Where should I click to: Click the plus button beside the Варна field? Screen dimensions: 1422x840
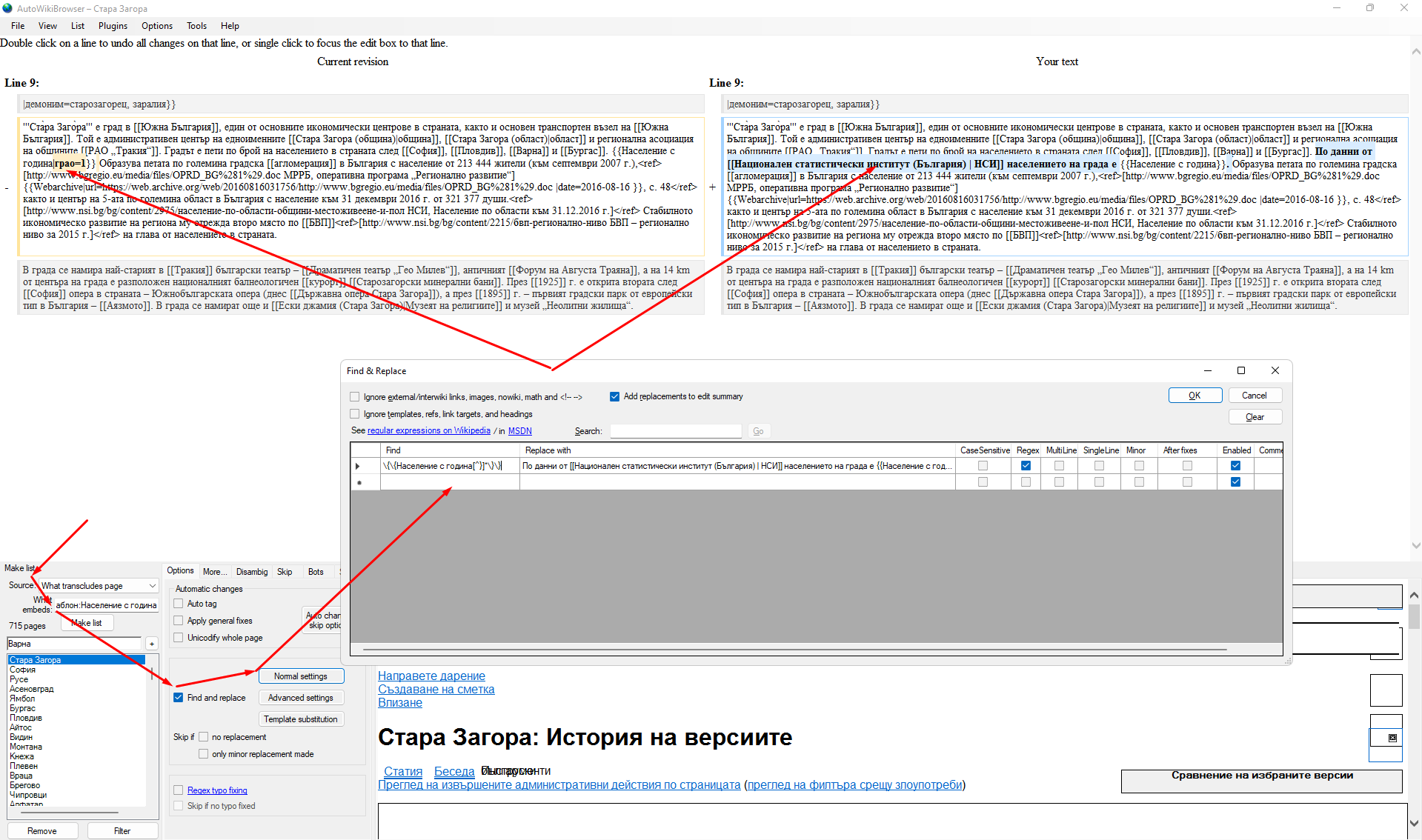coord(152,644)
